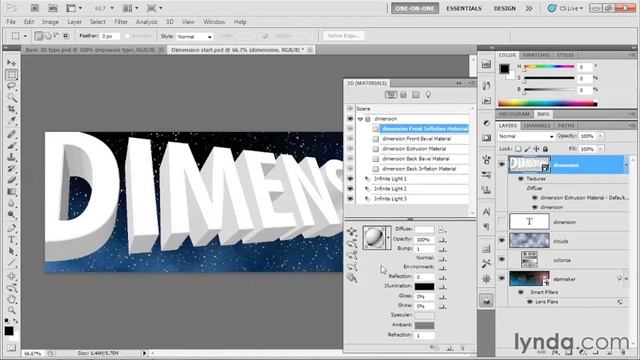Click the Ambient gray color swatch
Image resolution: width=640 pixels, height=360 pixels.
tap(424, 325)
